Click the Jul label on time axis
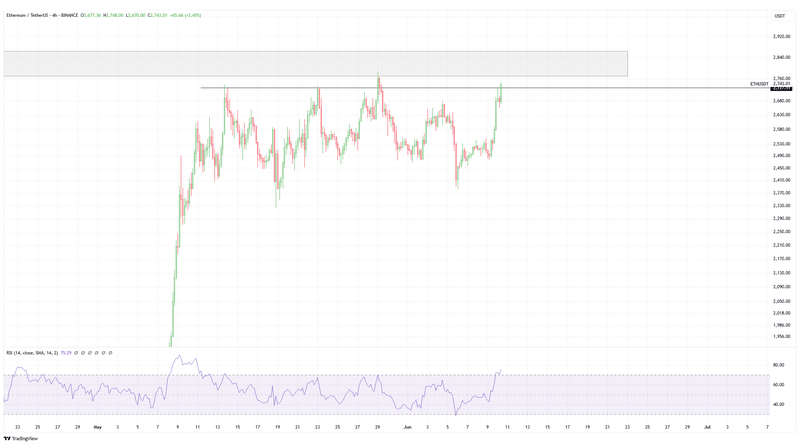 click(707, 427)
